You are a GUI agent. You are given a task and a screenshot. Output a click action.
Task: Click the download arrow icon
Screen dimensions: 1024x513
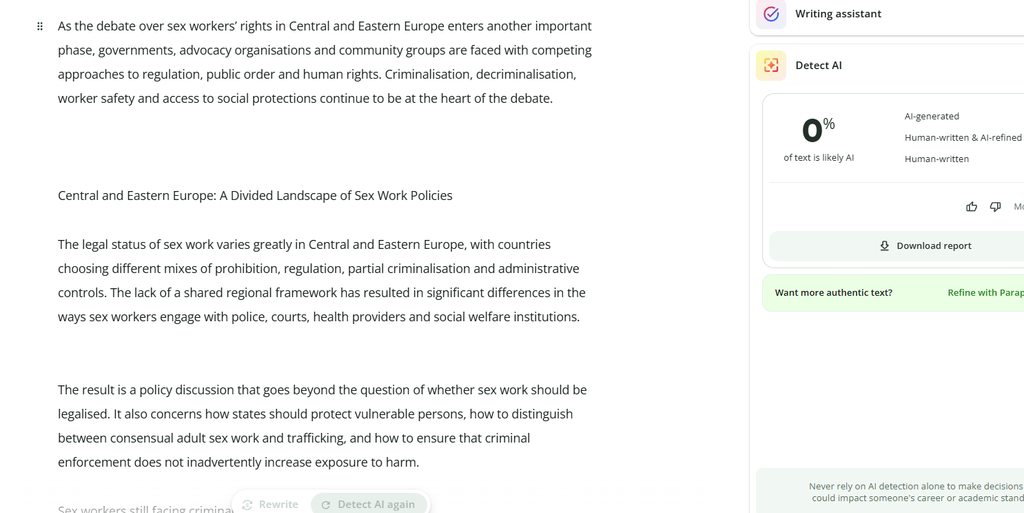click(884, 245)
